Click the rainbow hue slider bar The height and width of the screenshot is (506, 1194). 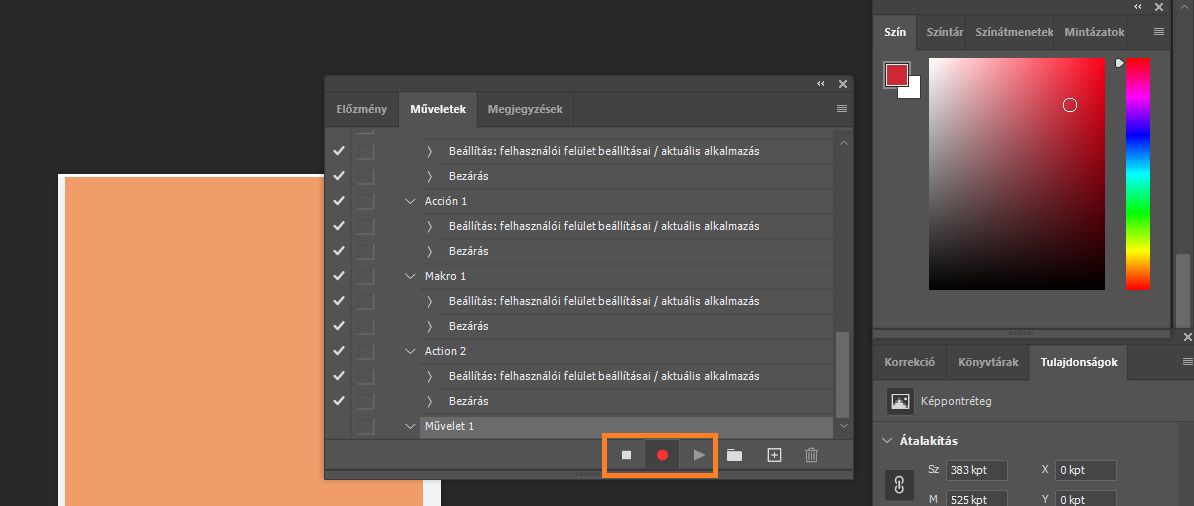point(1138,174)
